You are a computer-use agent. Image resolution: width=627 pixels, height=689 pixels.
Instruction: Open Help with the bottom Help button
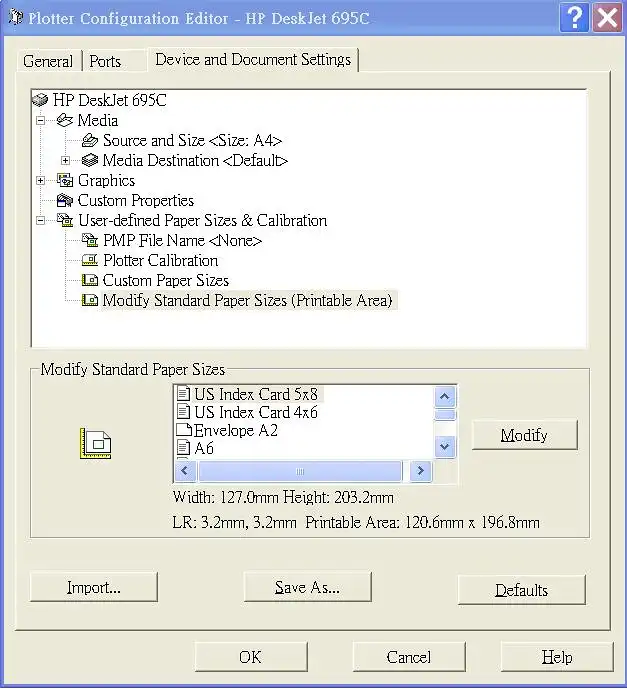[x=557, y=657]
